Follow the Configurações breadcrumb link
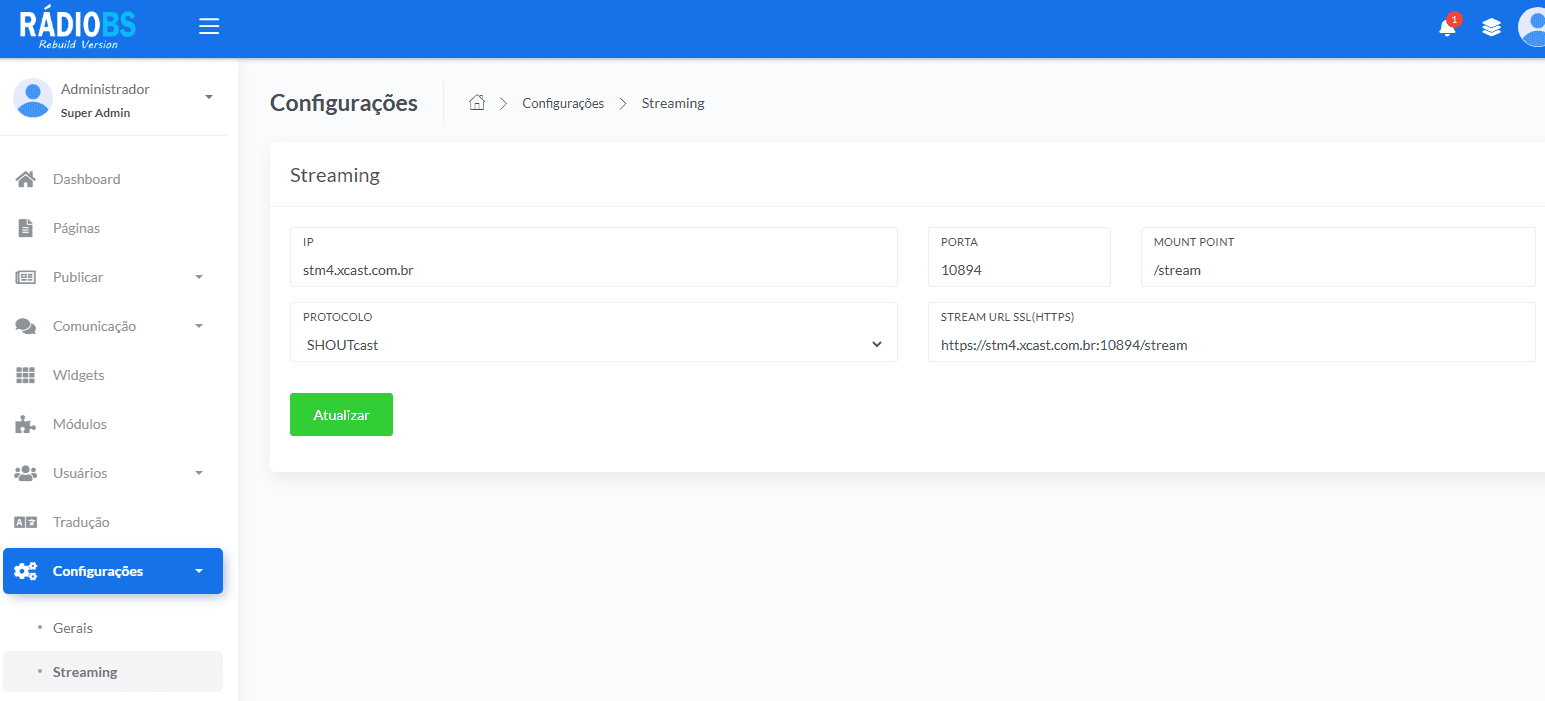 [563, 103]
